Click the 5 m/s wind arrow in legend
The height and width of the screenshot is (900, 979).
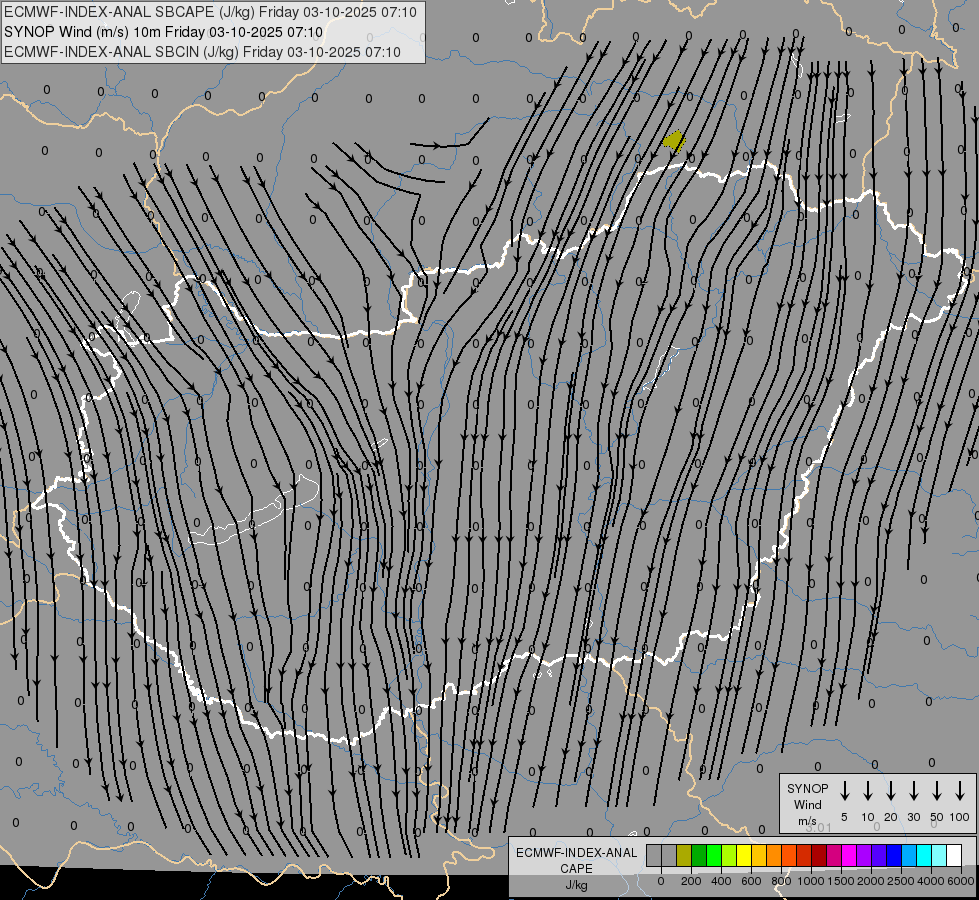pos(845,791)
